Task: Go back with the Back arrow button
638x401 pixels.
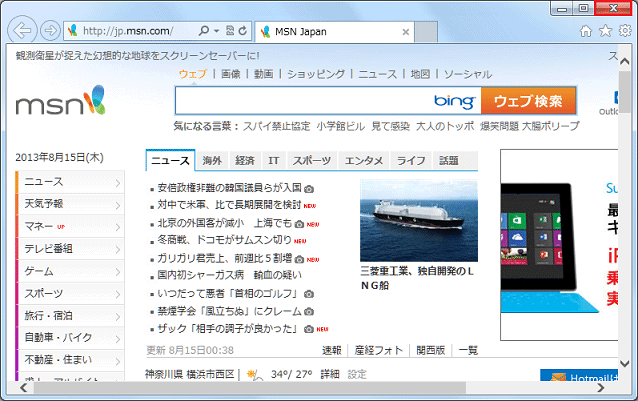Action: pos(22,30)
